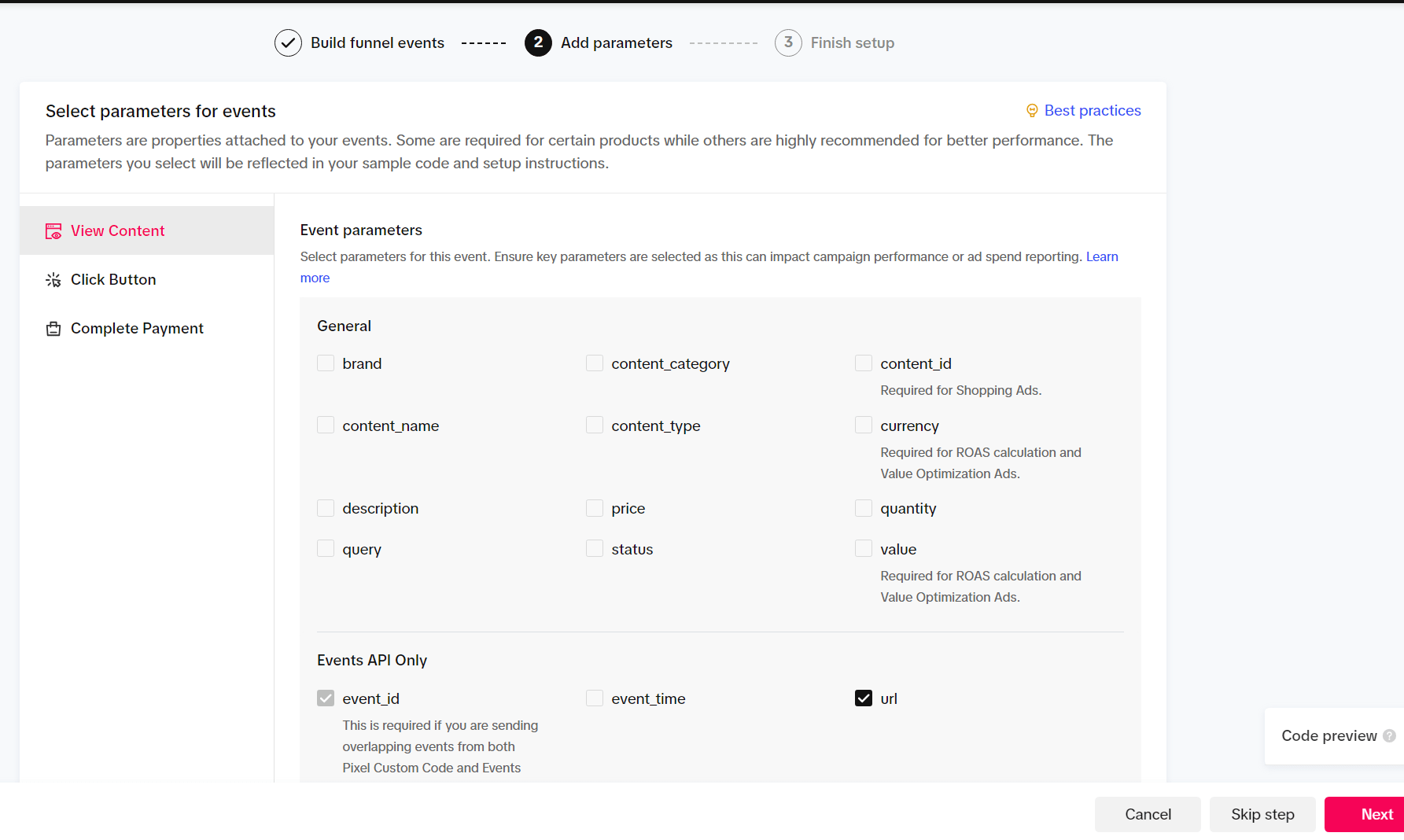Enable the event_time checkbox
The width and height of the screenshot is (1404, 840).
[595, 698]
